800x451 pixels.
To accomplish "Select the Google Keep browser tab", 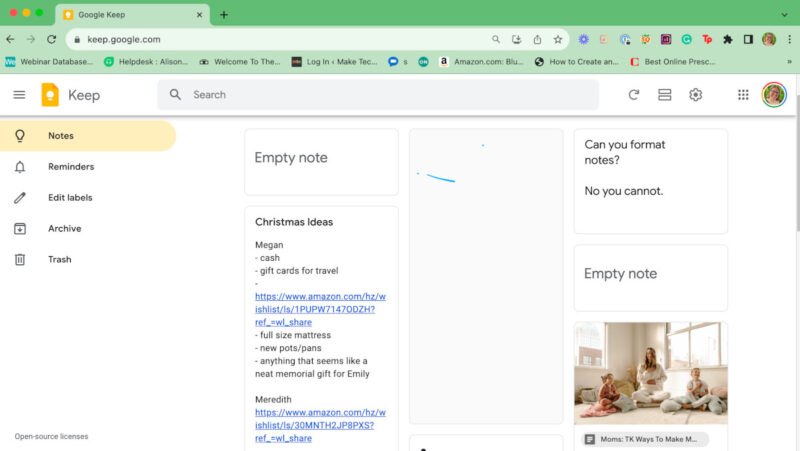I will pos(132,15).
